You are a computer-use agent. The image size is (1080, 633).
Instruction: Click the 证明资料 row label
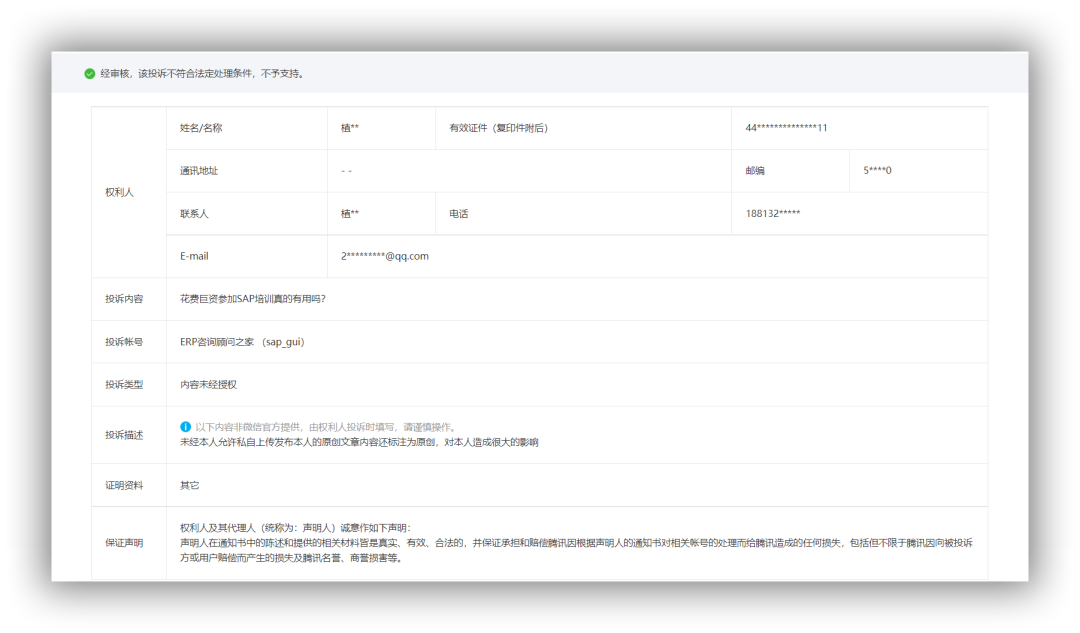click(x=124, y=486)
